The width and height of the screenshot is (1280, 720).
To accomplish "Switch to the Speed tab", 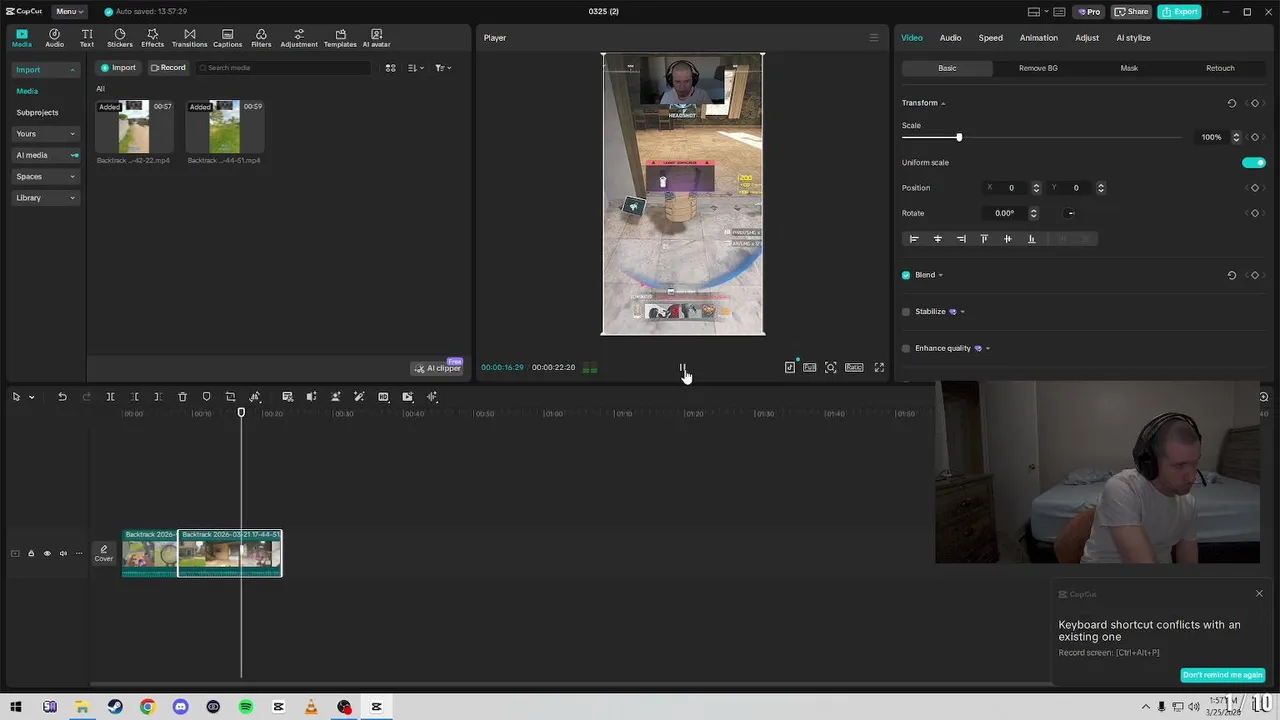I will tap(990, 38).
